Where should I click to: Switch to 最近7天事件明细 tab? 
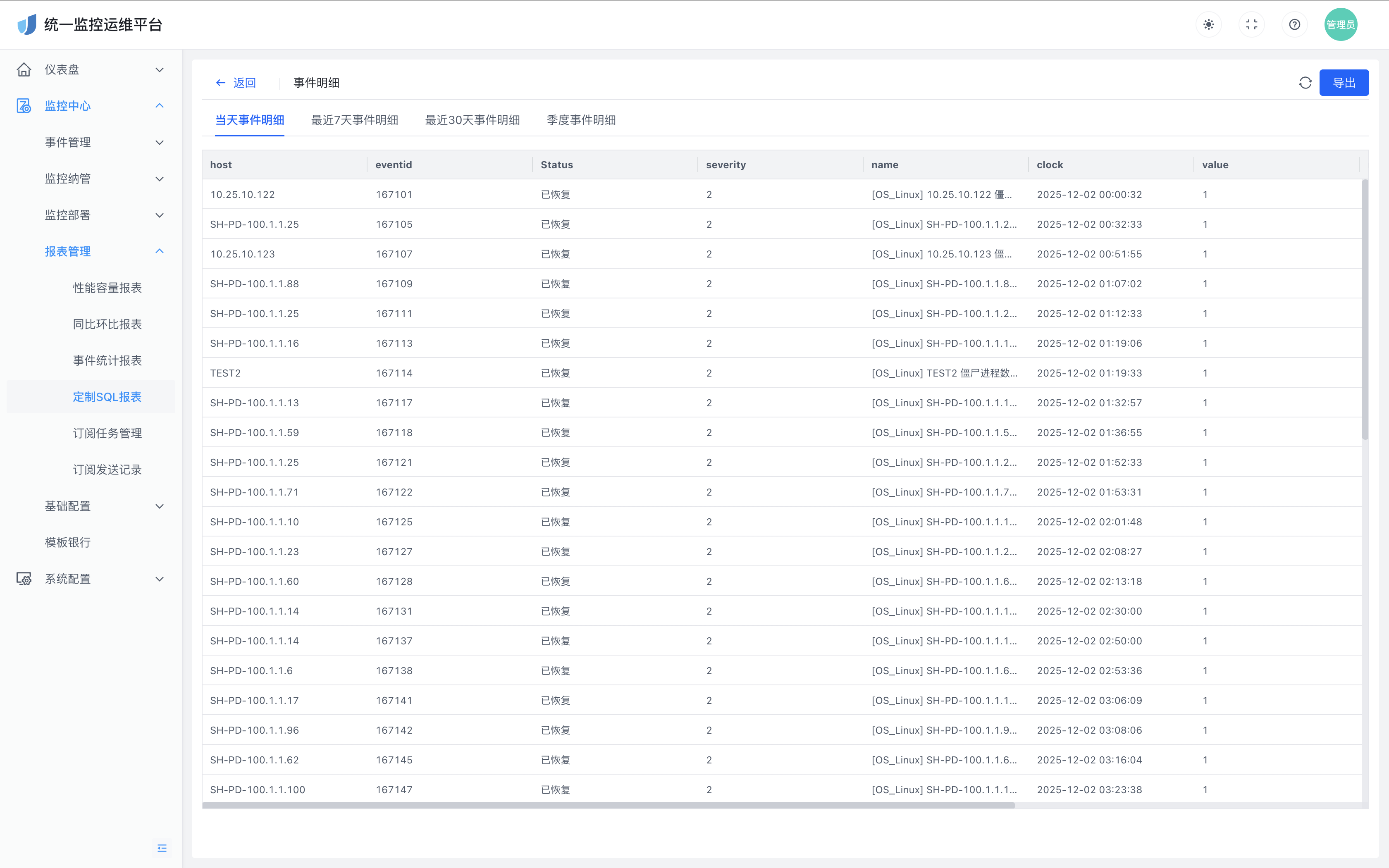point(354,120)
